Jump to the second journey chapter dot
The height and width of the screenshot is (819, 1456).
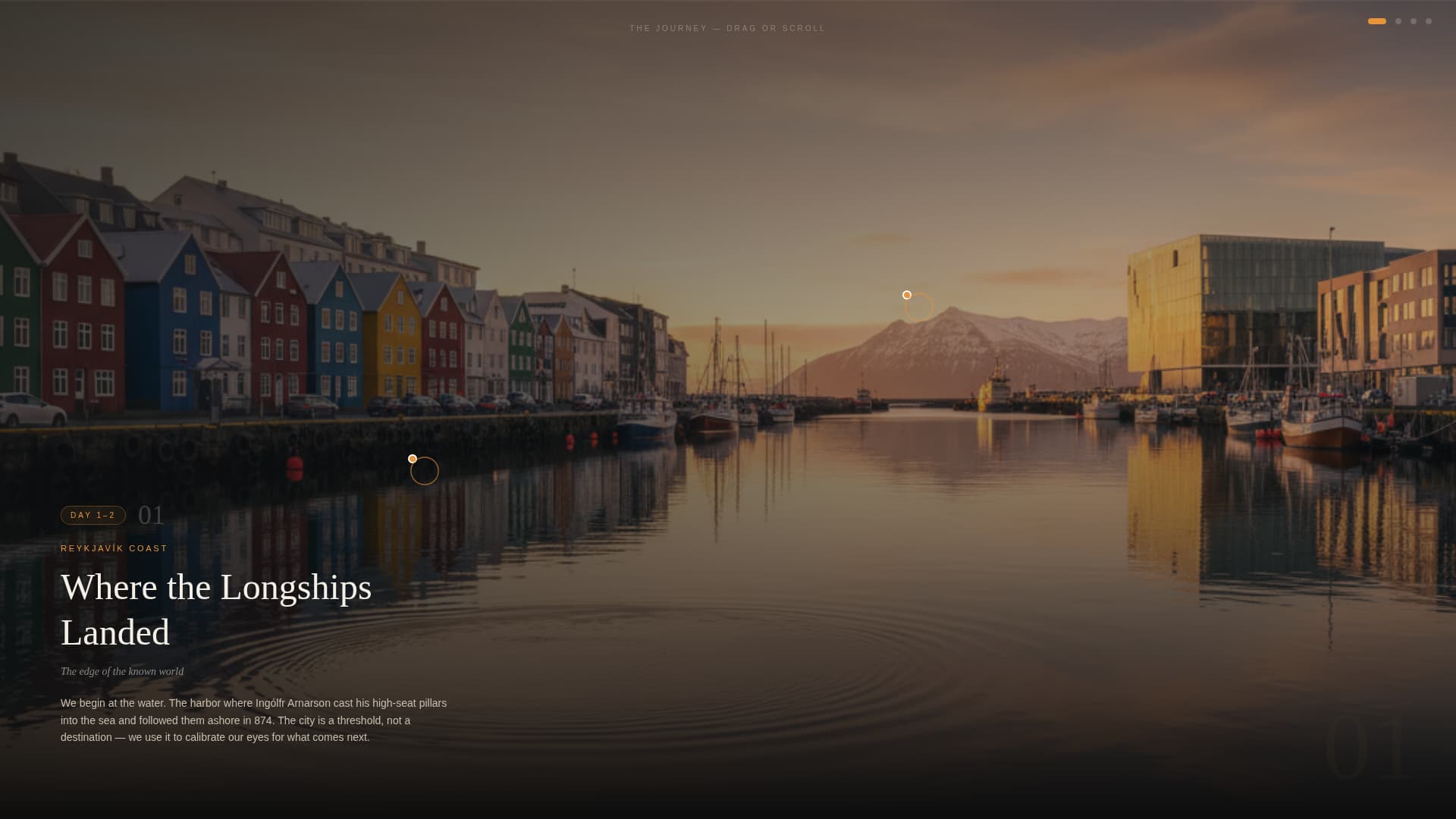click(1398, 21)
